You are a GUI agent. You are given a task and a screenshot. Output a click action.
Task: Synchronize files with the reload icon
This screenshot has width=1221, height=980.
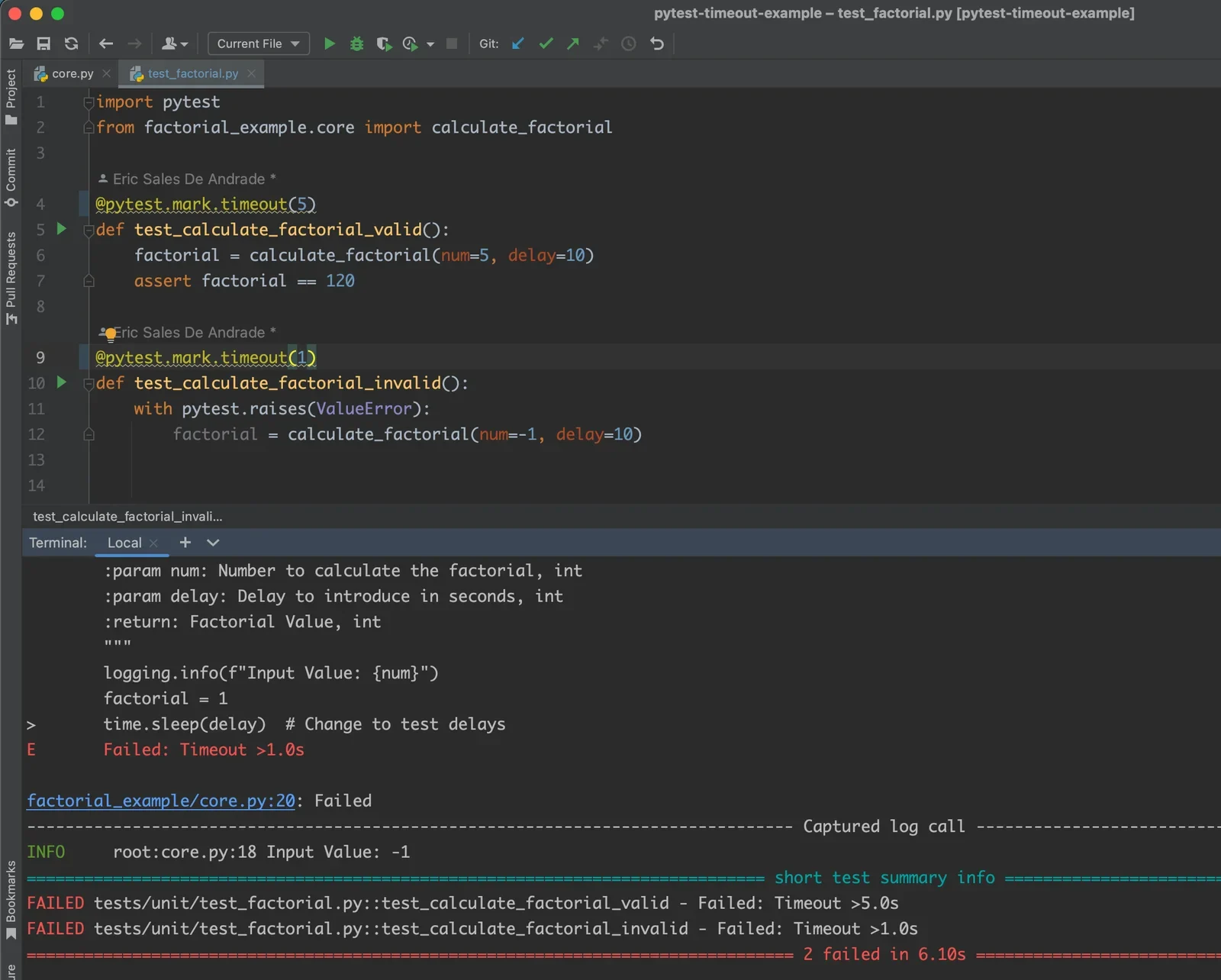tap(71, 44)
